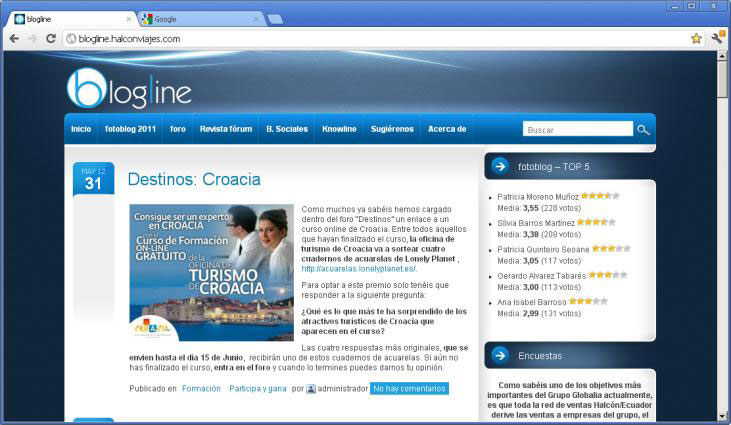Open Silvia Barros Martínez in the top 5 list

pyautogui.click(x=536, y=223)
